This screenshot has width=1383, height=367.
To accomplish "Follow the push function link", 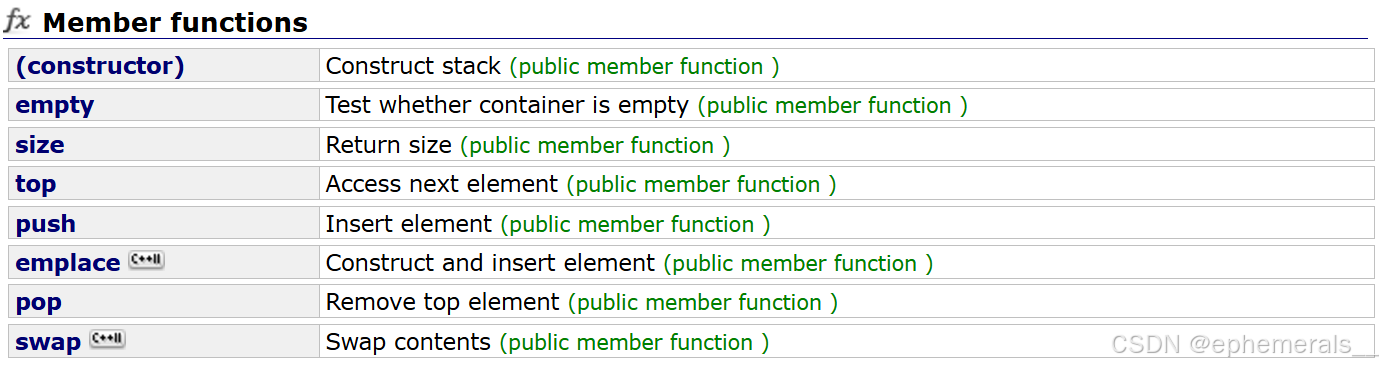I will (46, 224).
